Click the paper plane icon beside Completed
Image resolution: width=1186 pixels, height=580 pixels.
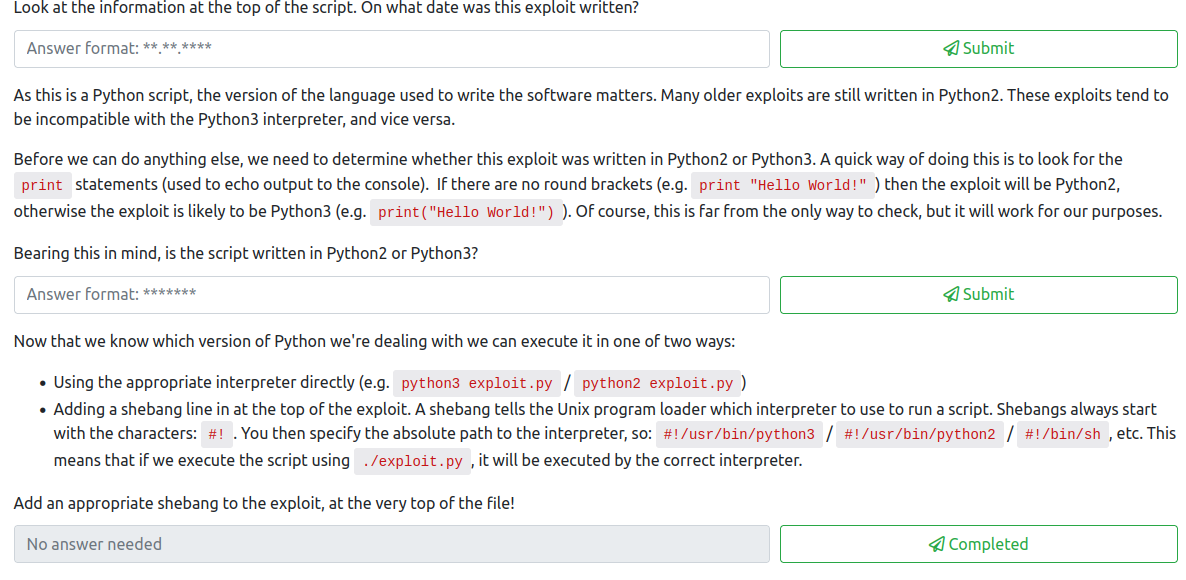(937, 545)
